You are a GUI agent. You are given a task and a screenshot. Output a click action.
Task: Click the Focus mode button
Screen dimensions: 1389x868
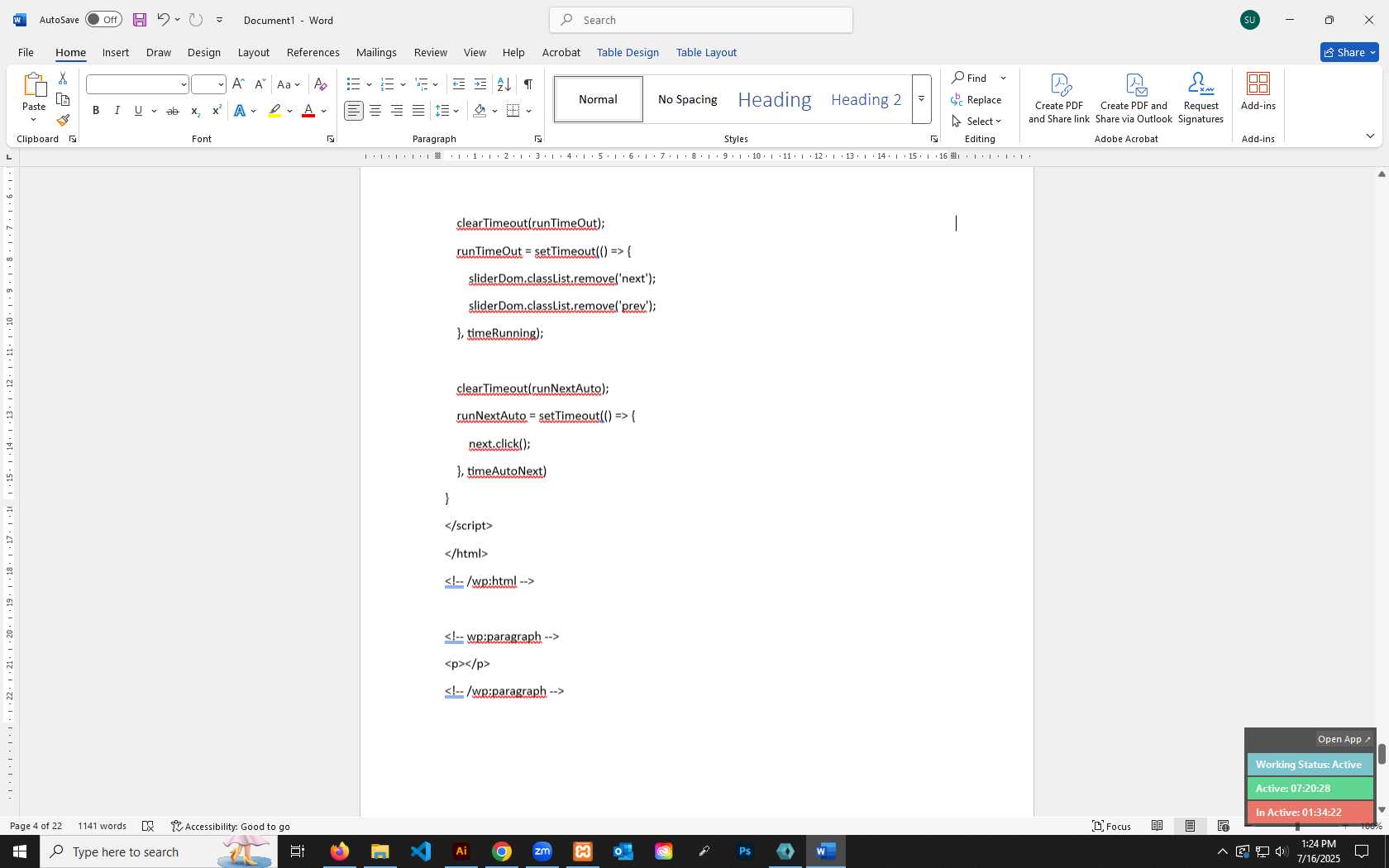pos(1111,826)
